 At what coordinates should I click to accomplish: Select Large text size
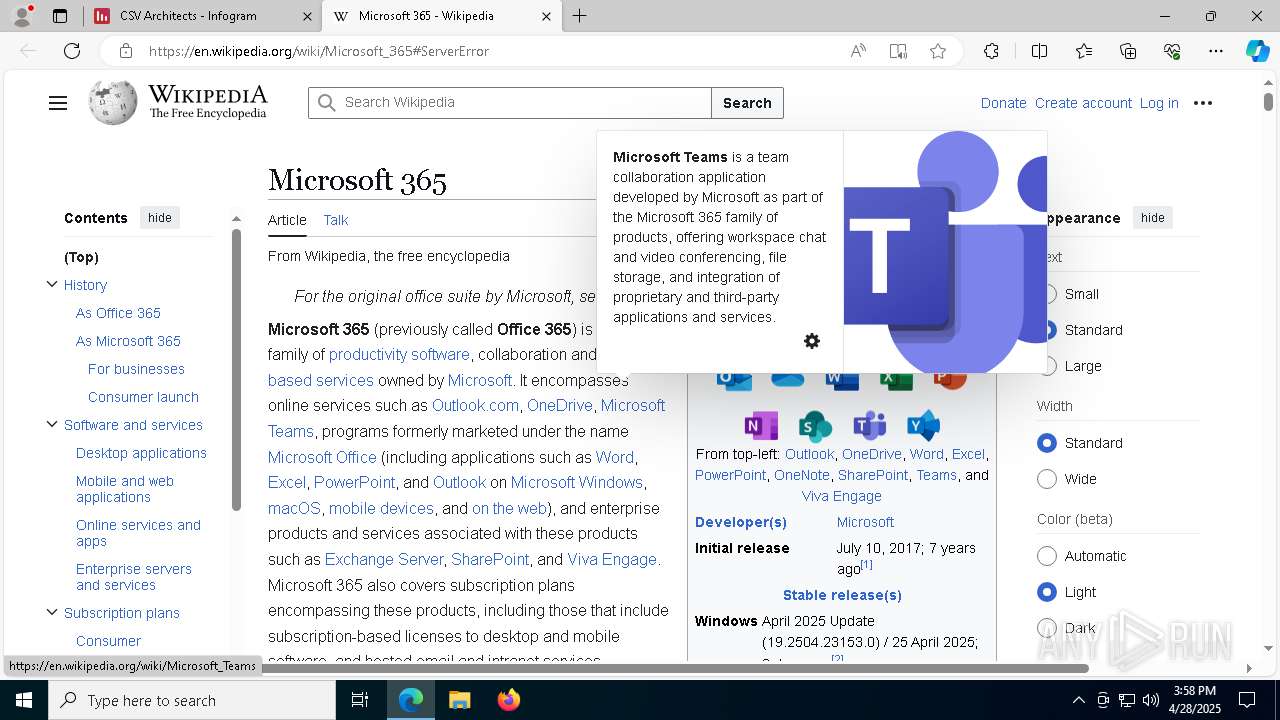point(1048,366)
